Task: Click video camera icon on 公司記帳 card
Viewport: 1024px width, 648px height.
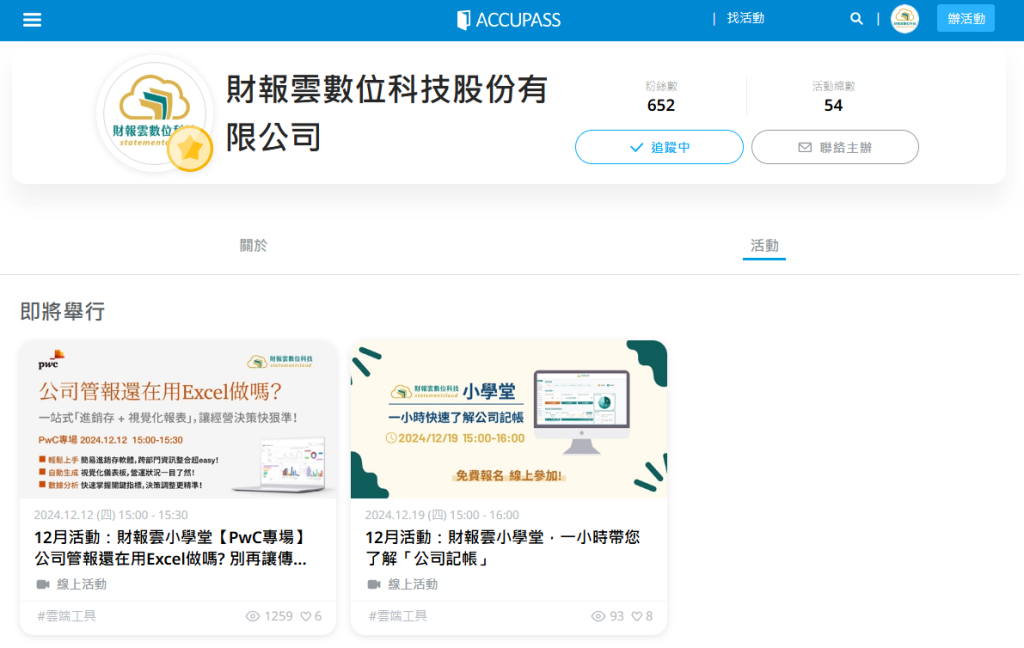Action: tap(374, 584)
